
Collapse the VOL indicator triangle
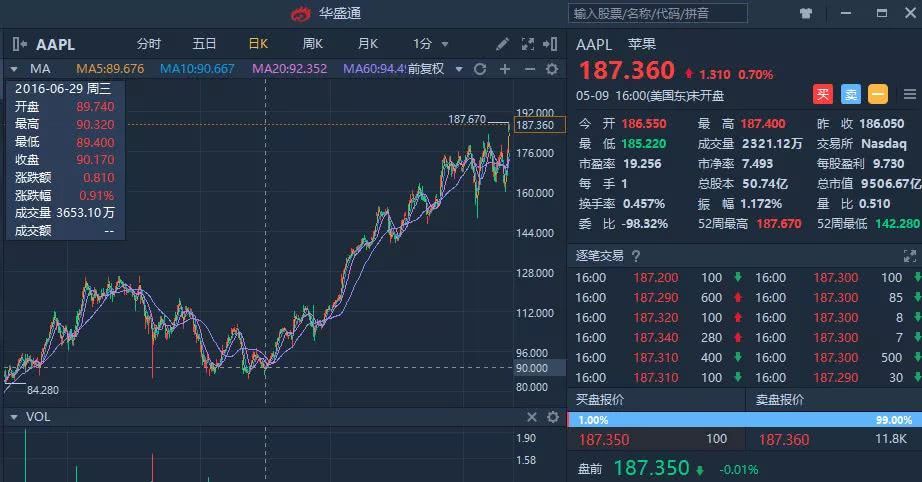pyautogui.click(x=14, y=417)
